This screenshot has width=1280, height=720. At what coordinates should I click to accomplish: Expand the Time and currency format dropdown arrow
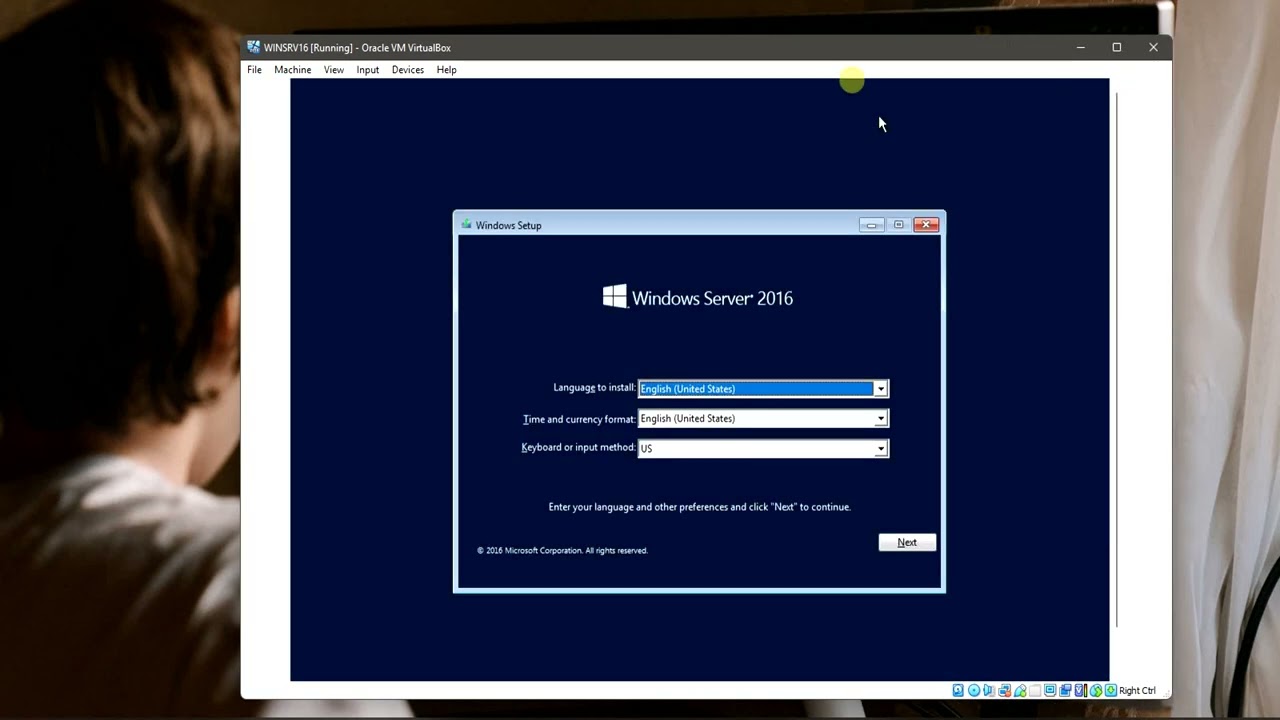pyautogui.click(x=880, y=418)
